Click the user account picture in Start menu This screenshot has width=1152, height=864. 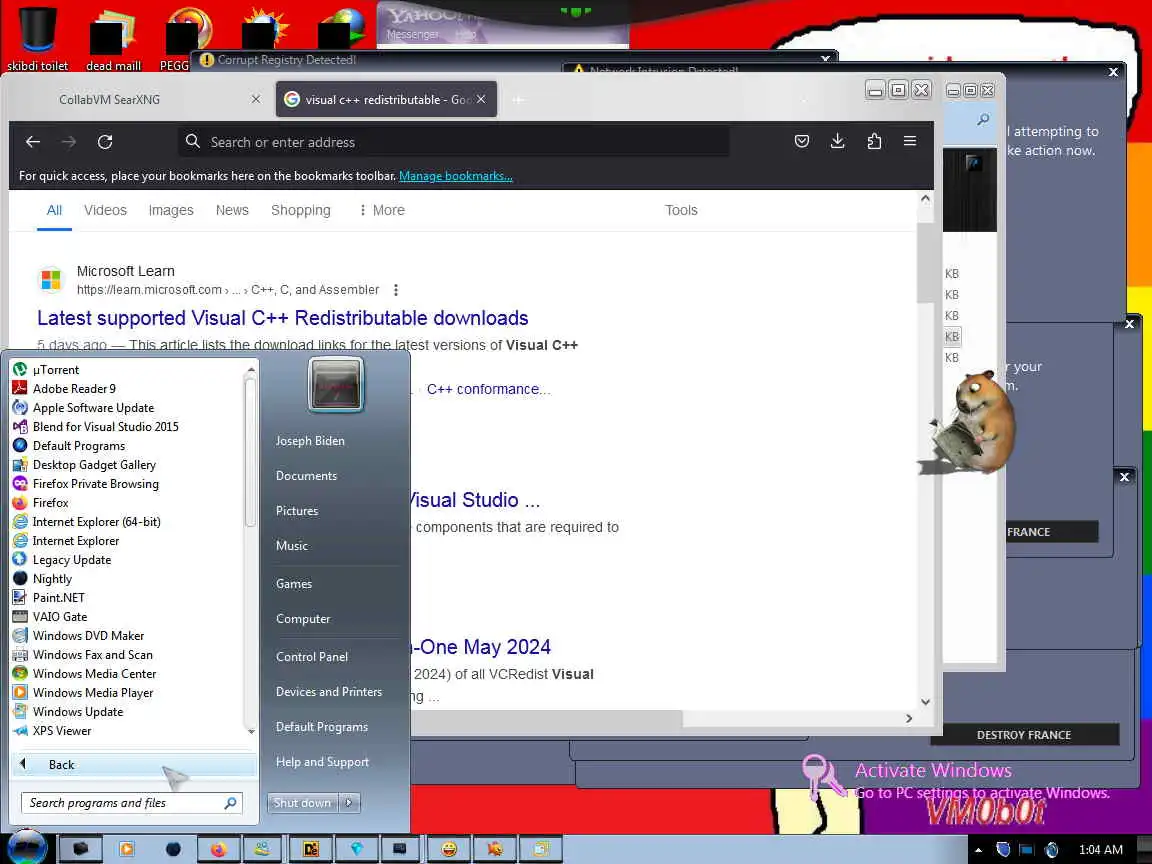coord(336,385)
